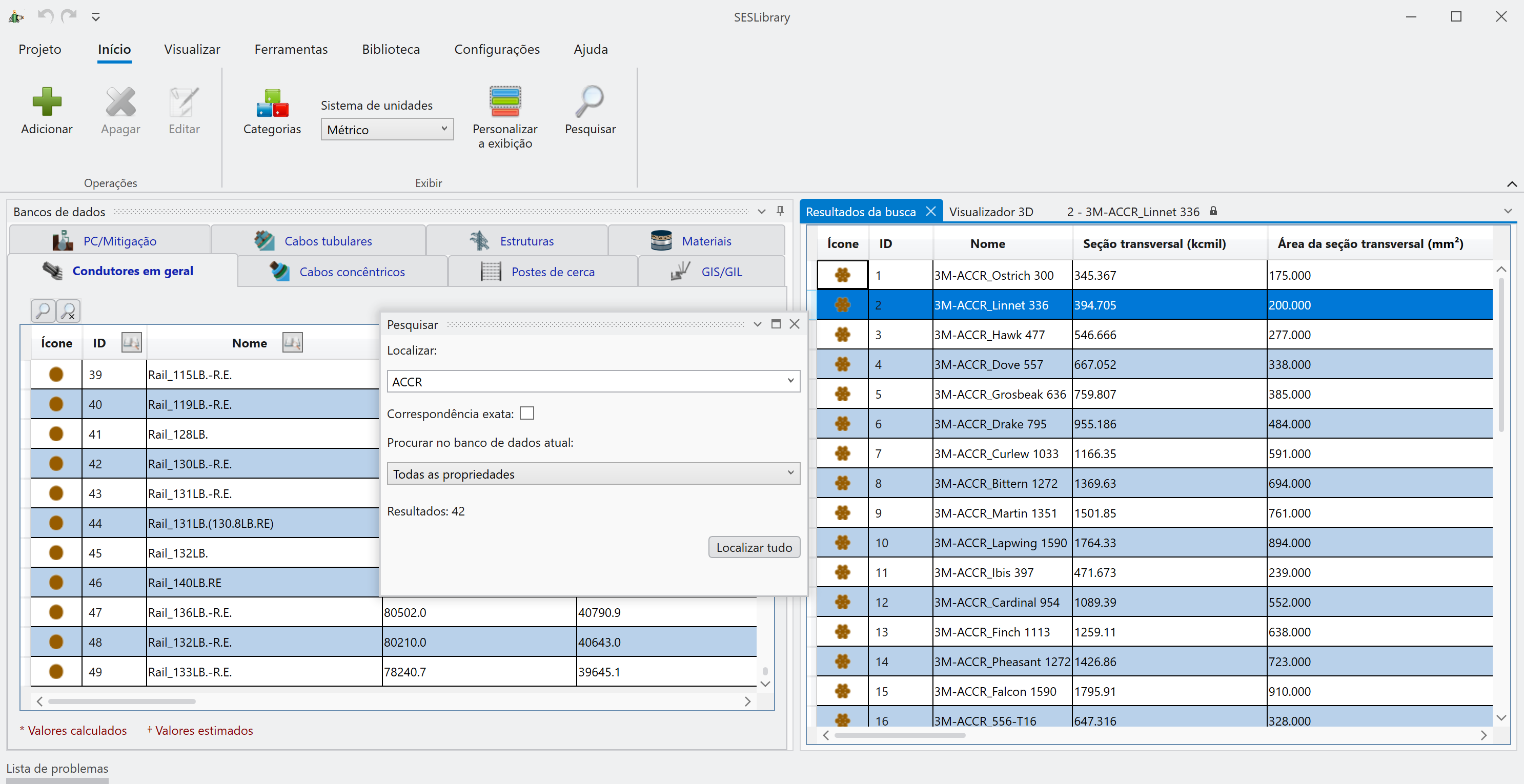This screenshot has height=784, width=1524.
Task: Click the Pesquisar magnifier in ribbon
Action: pyautogui.click(x=589, y=101)
